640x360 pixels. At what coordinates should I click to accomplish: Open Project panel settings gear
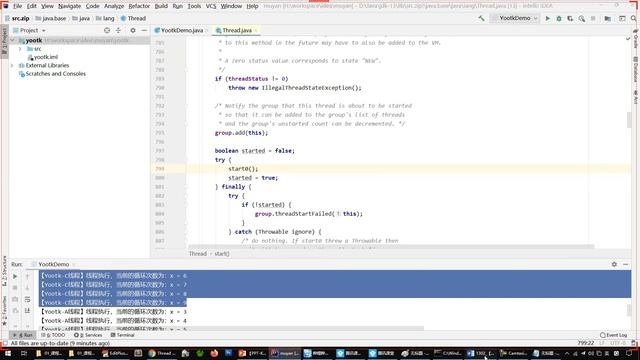tap(133, 30)
